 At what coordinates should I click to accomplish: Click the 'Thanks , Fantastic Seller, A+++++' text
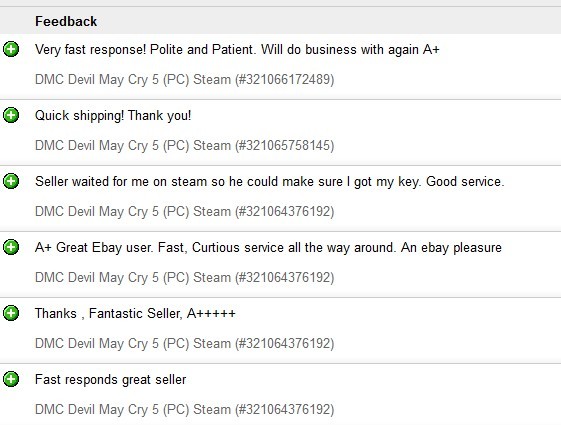pos(135,313)
